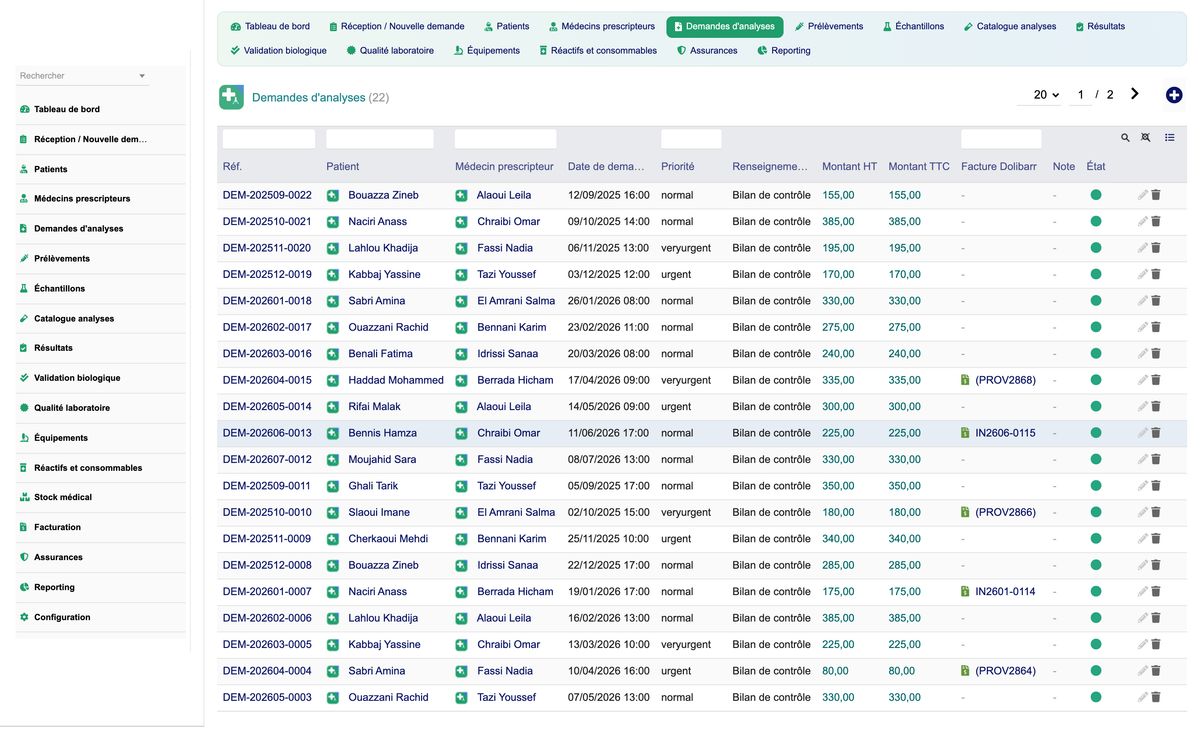
Task: Click the Demandes d'analyses title icon
Action: [231, 97]
